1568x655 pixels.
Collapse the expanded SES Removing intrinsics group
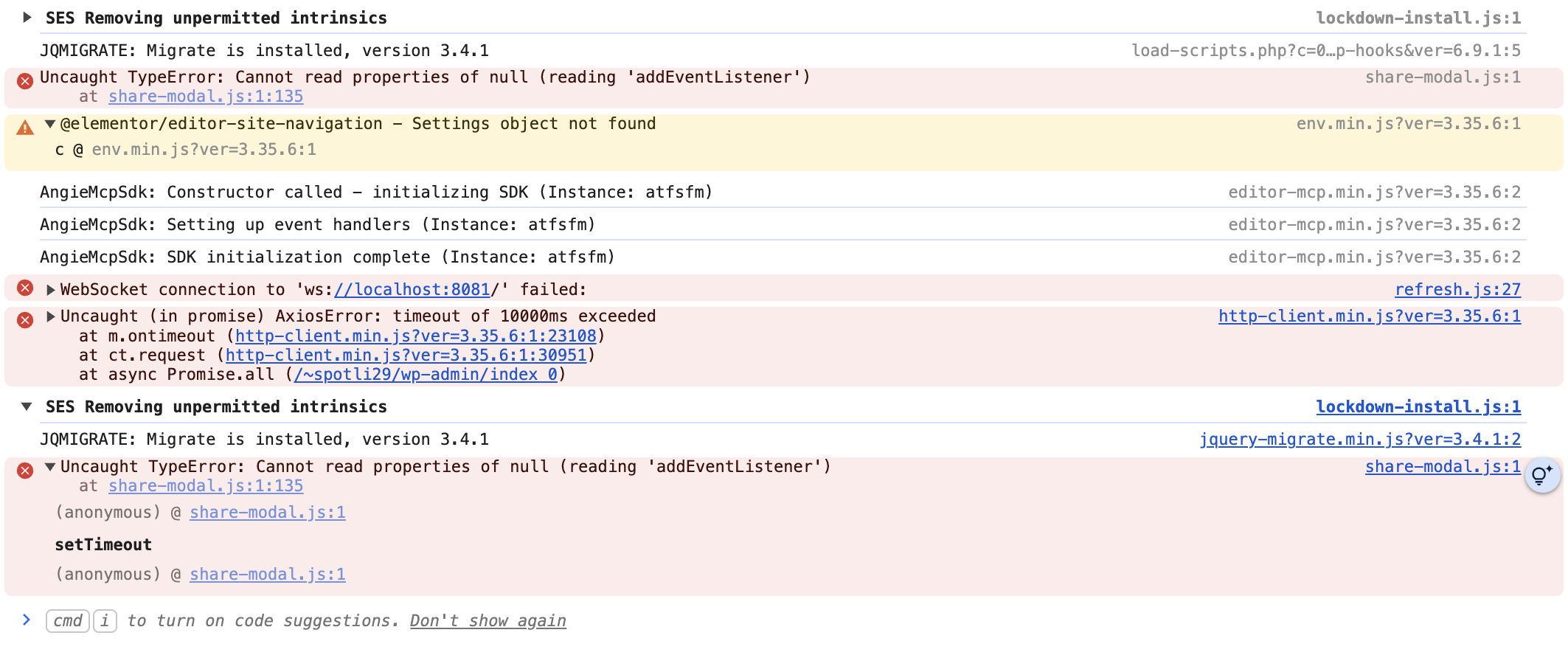pos(27,406)
